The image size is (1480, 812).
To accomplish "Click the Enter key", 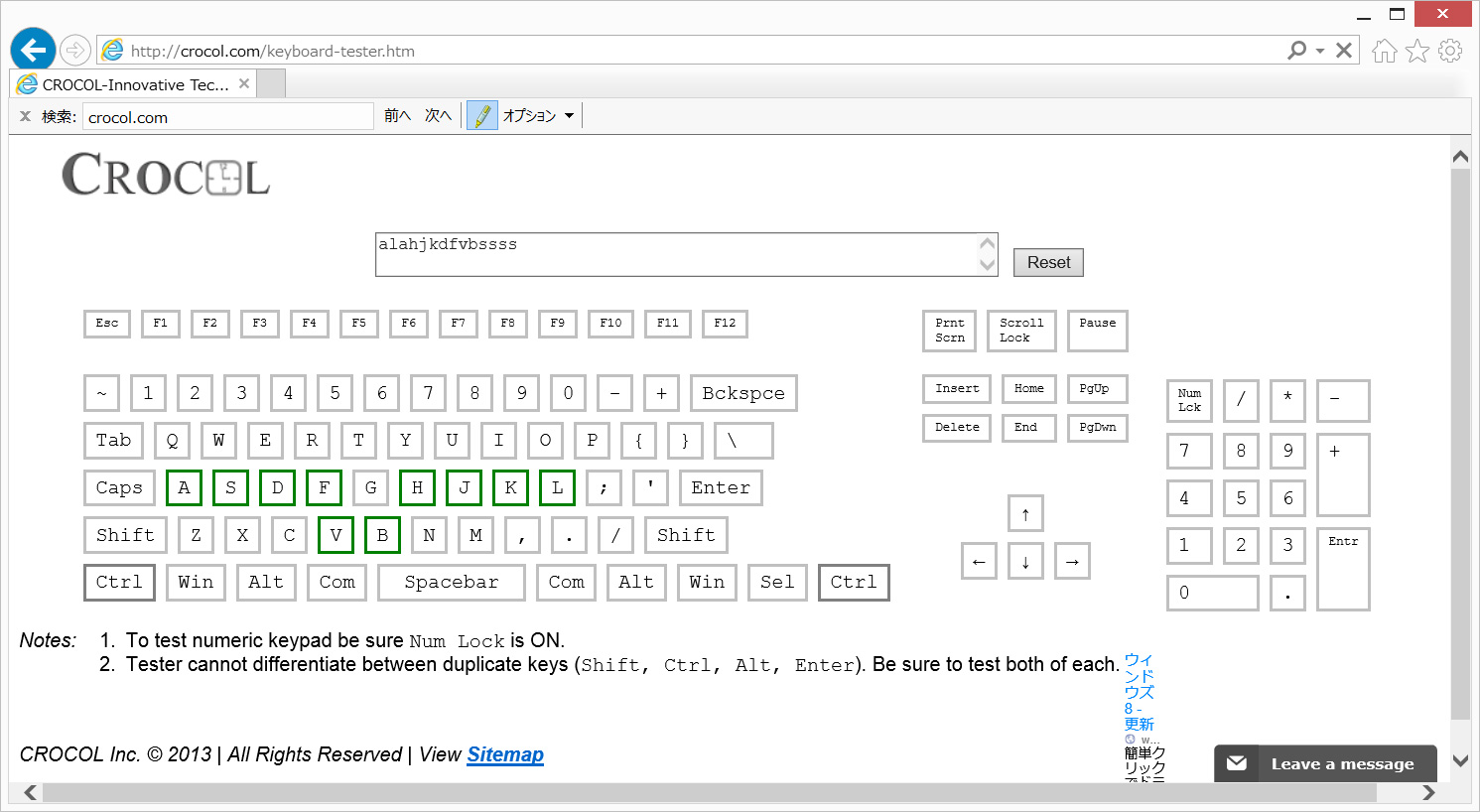I will point(721,487).
